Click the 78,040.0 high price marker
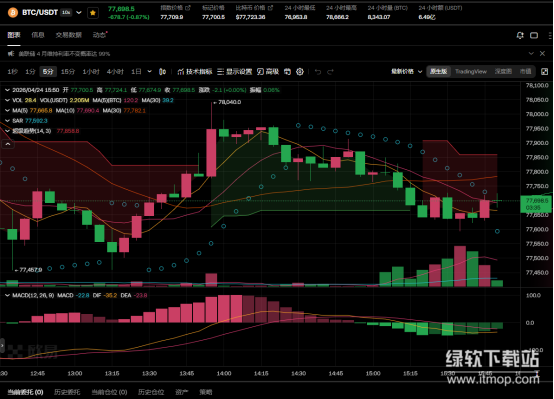 [227, 102]
